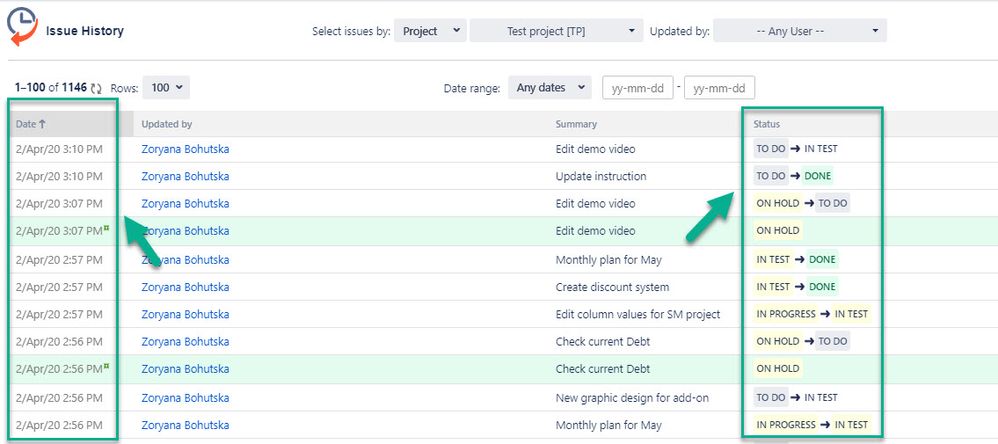
Task: Expand the Any User dropdown
Action: (x=799, y=31)
